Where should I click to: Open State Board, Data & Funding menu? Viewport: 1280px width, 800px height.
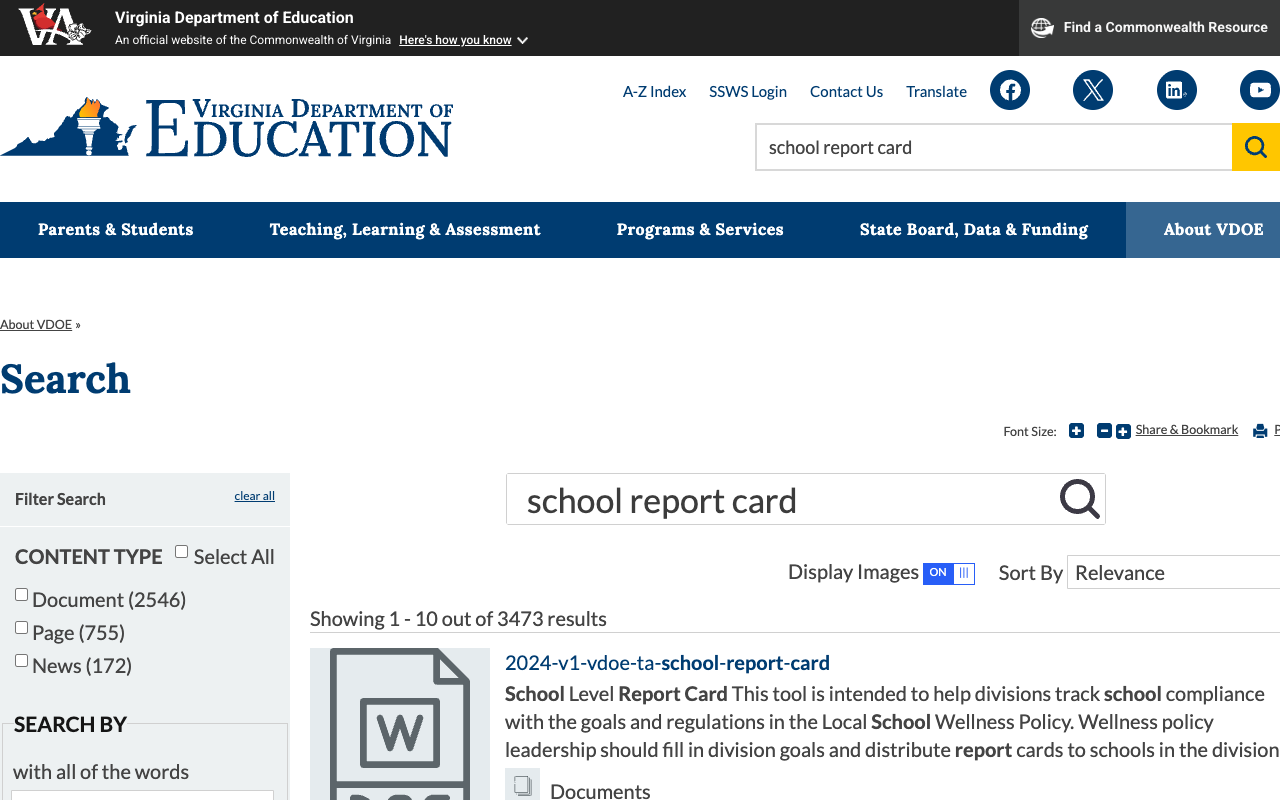[974, 230]
